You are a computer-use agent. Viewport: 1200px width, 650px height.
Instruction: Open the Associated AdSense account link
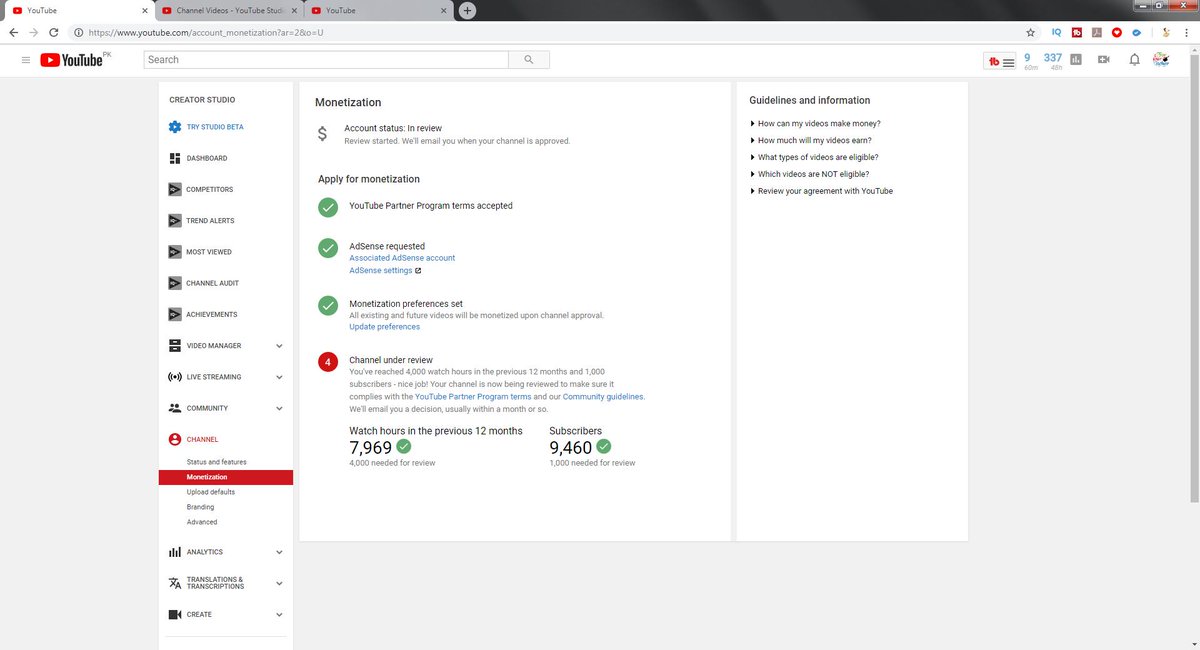[402, 258]
